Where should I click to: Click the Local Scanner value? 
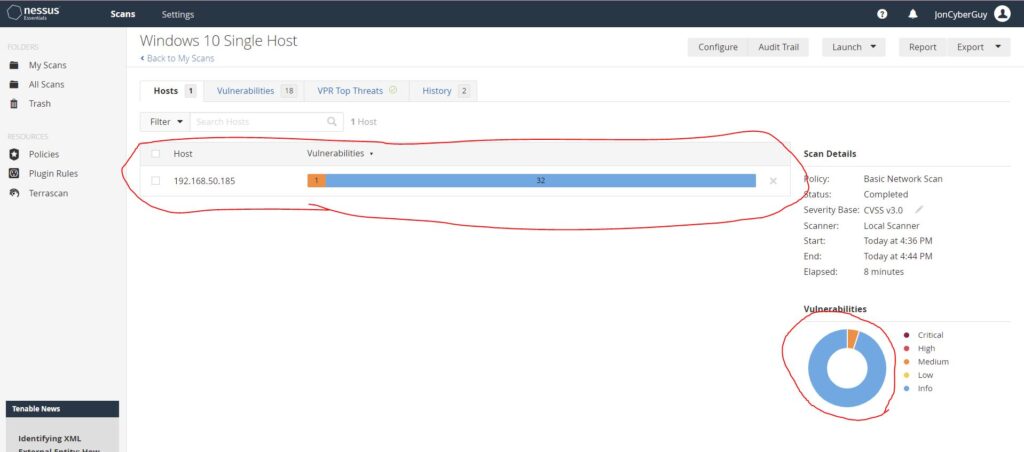pyautogui.click(x=891, y=225)
